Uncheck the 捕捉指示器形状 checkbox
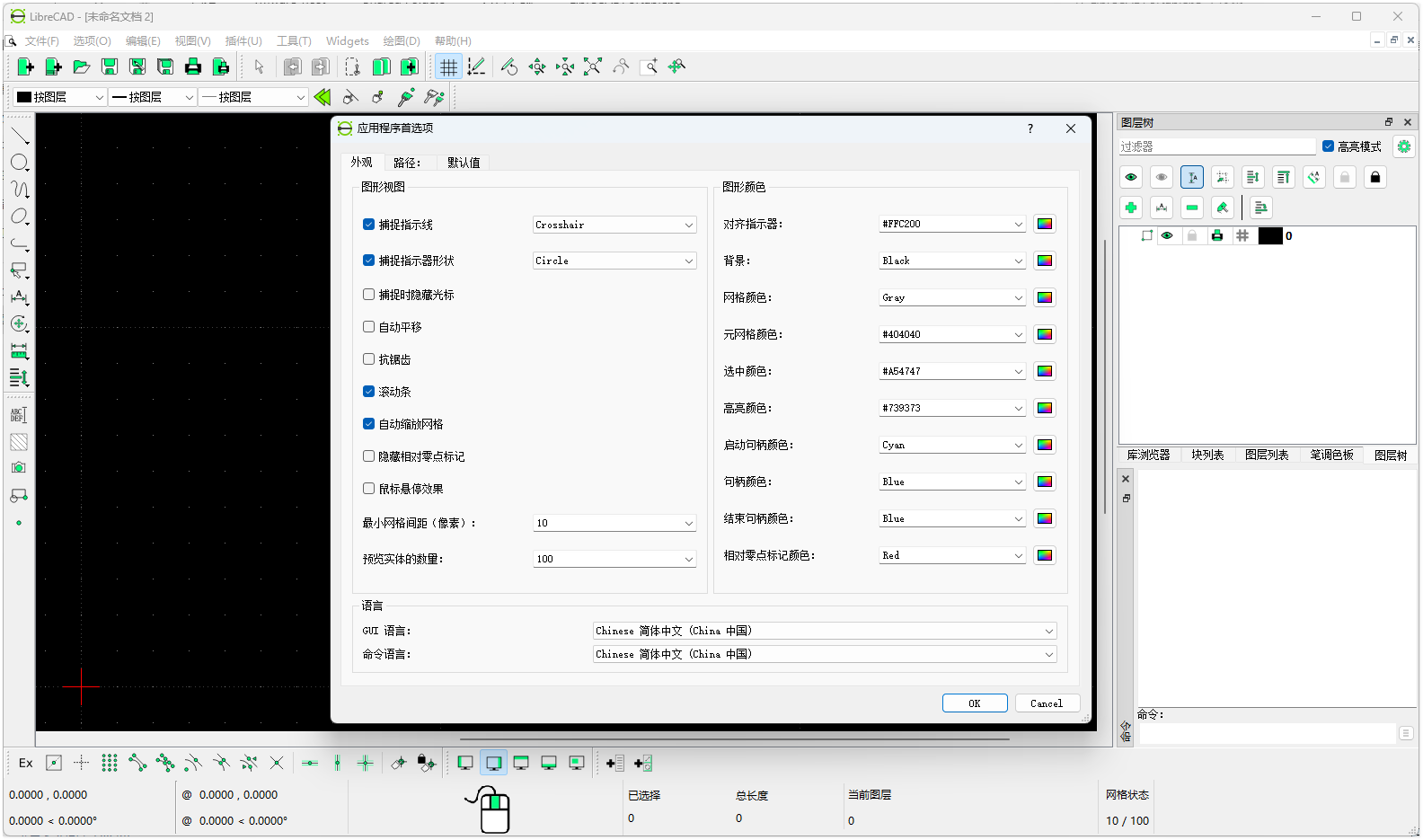 (368, 261)
